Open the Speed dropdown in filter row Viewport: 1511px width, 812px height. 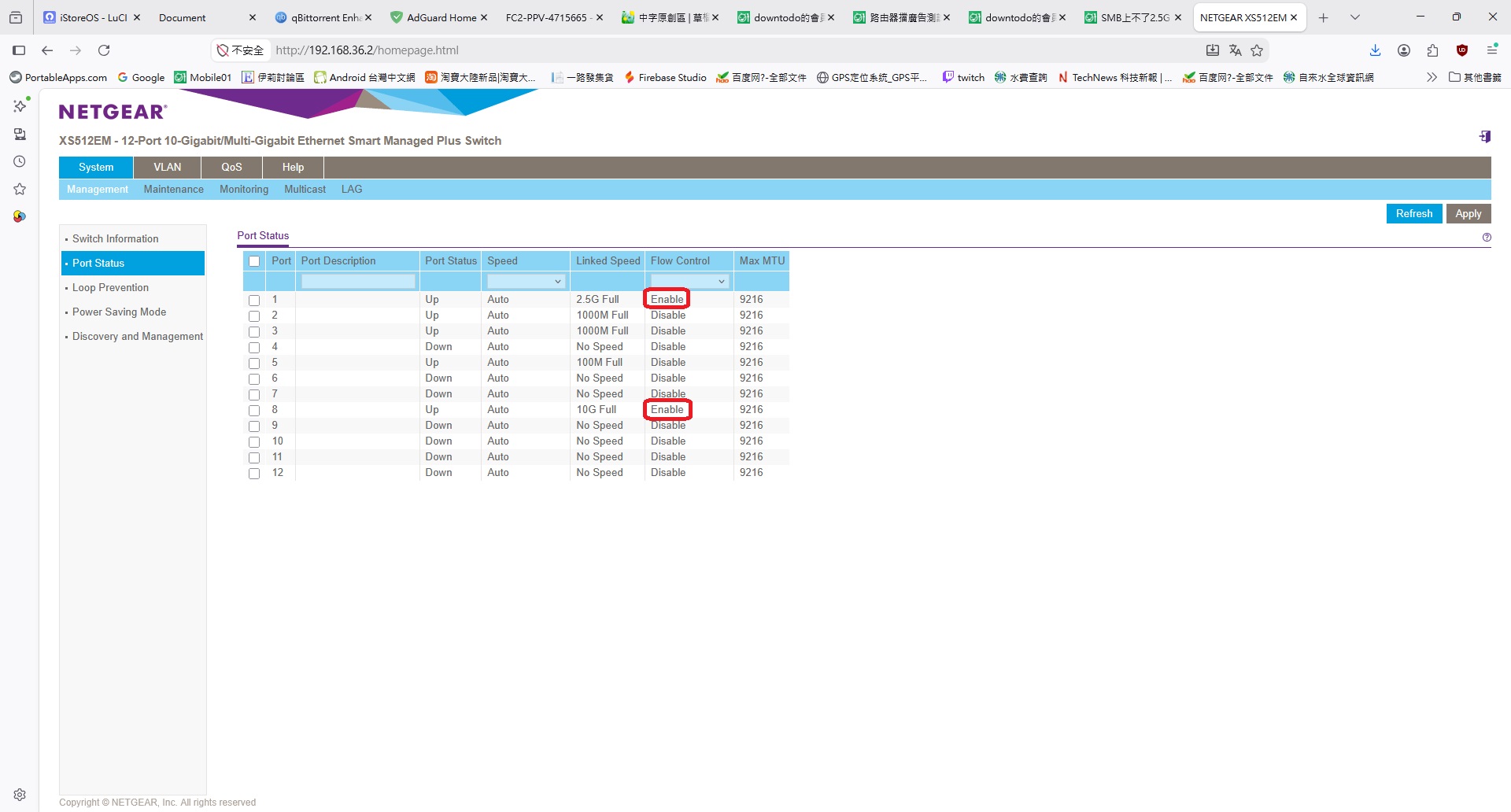pyautogui.click(x=526, y=282)
